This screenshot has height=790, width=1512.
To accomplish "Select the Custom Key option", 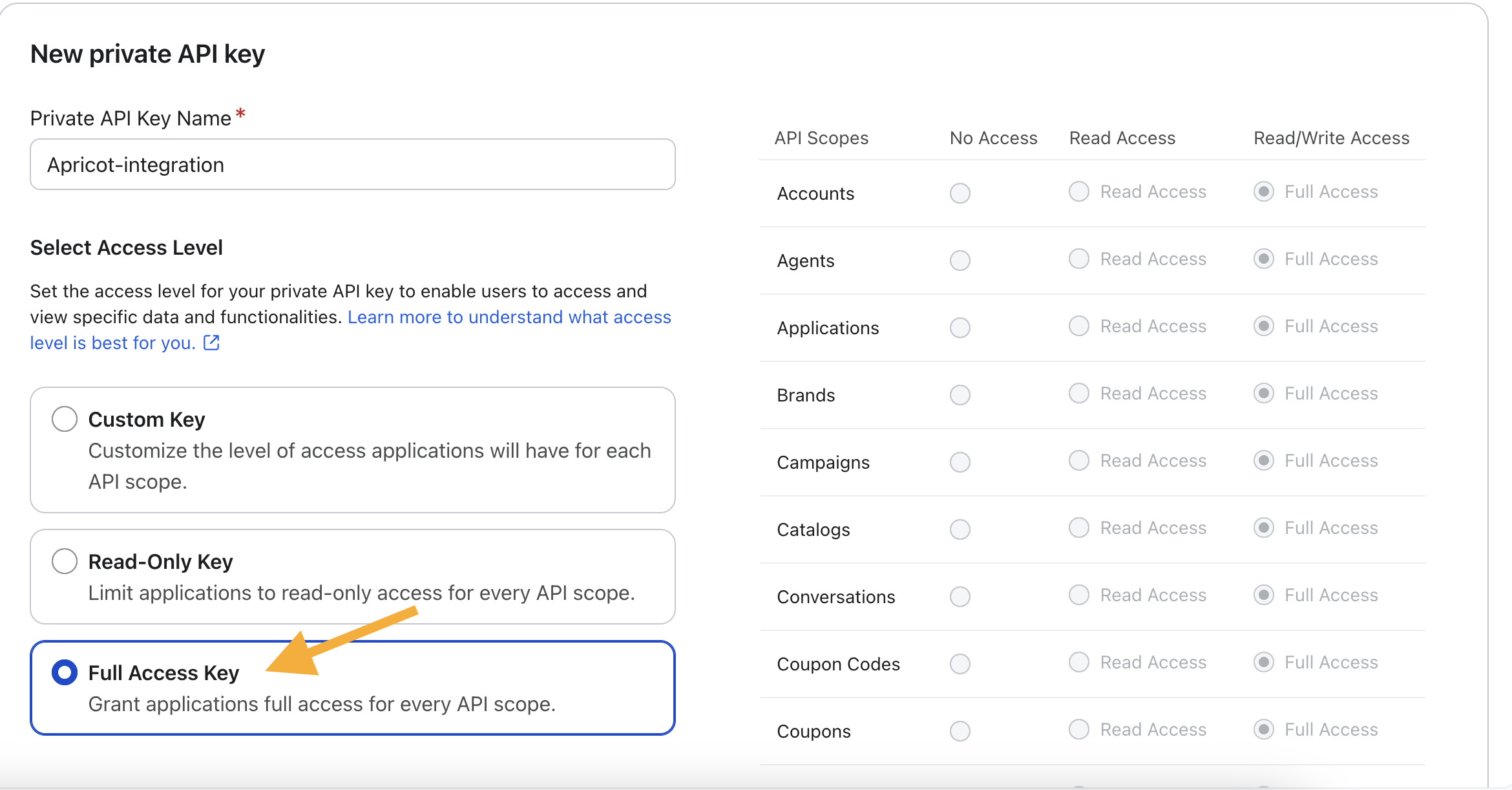I will click(65, 419).
